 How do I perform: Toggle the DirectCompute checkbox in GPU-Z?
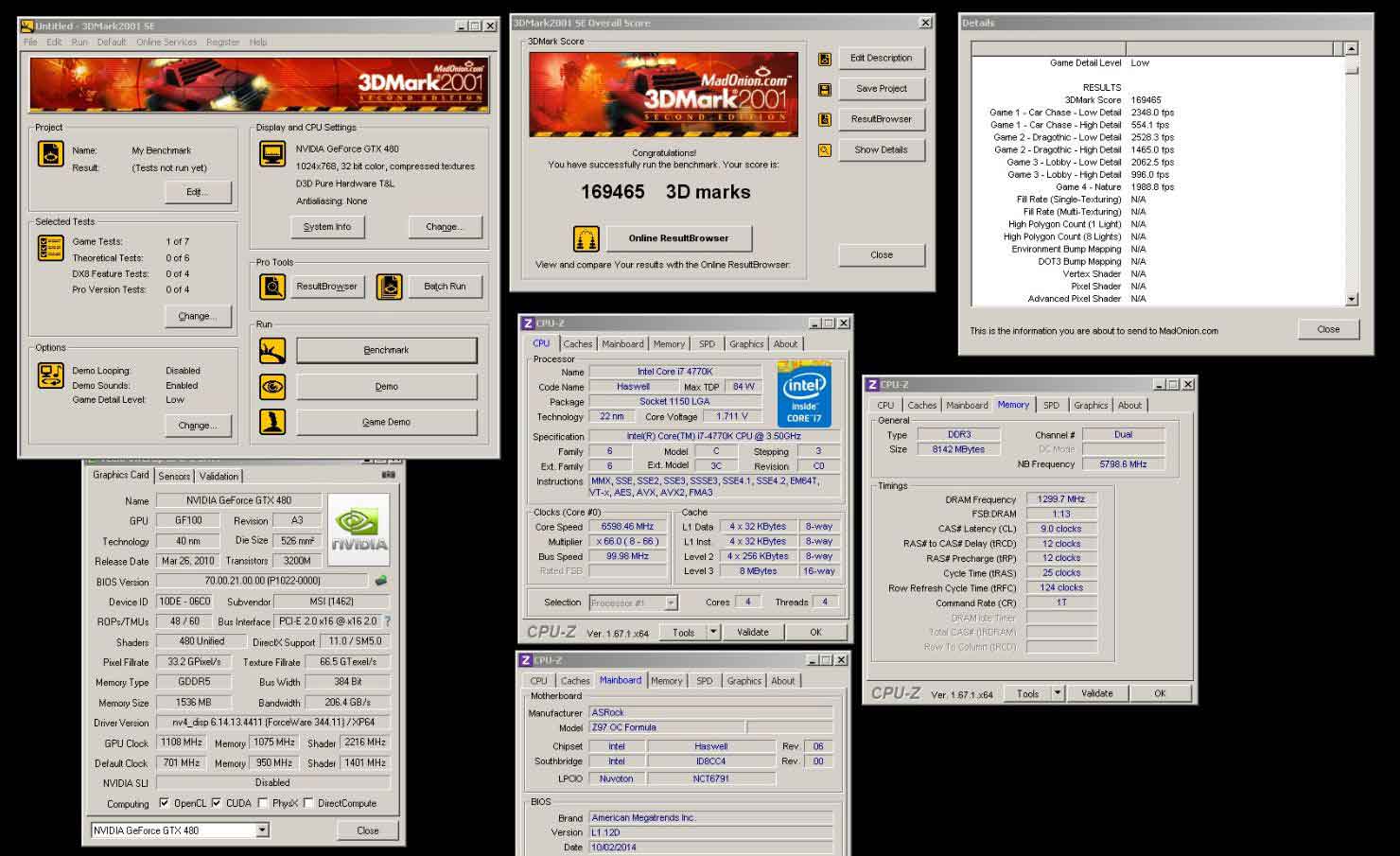[x=308, y=803]
